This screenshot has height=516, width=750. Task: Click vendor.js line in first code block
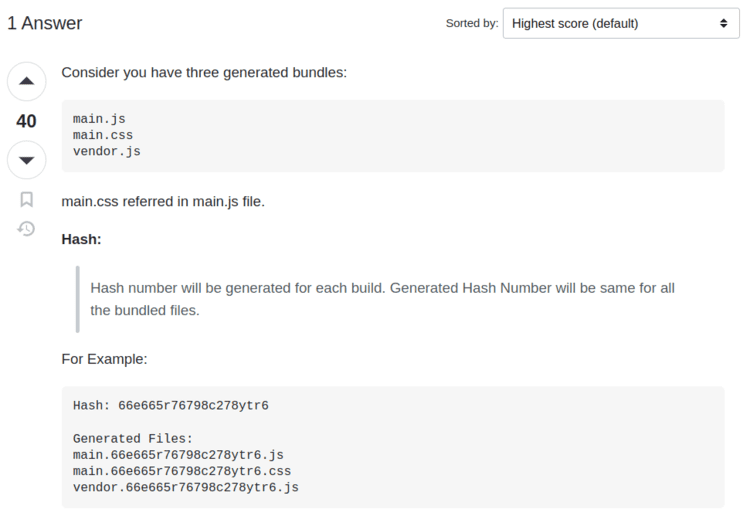click(107, 151)
